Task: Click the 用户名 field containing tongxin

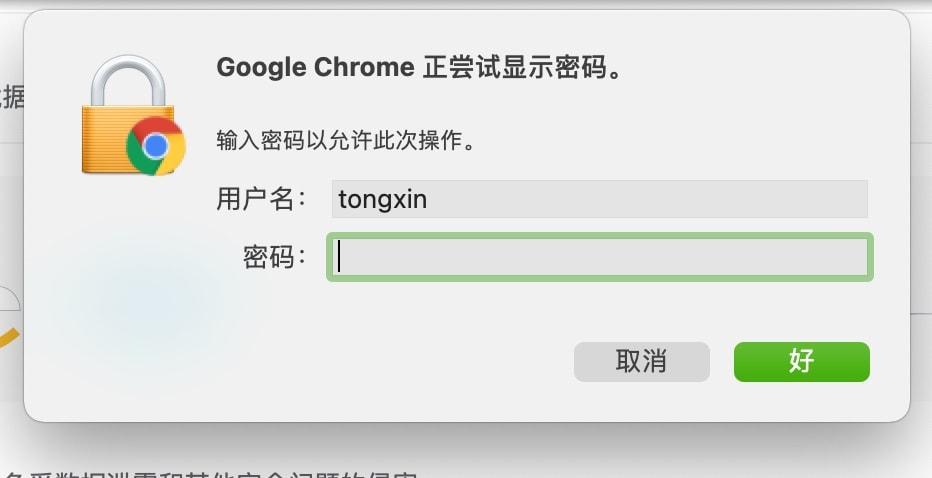Action: pos(600,199)
